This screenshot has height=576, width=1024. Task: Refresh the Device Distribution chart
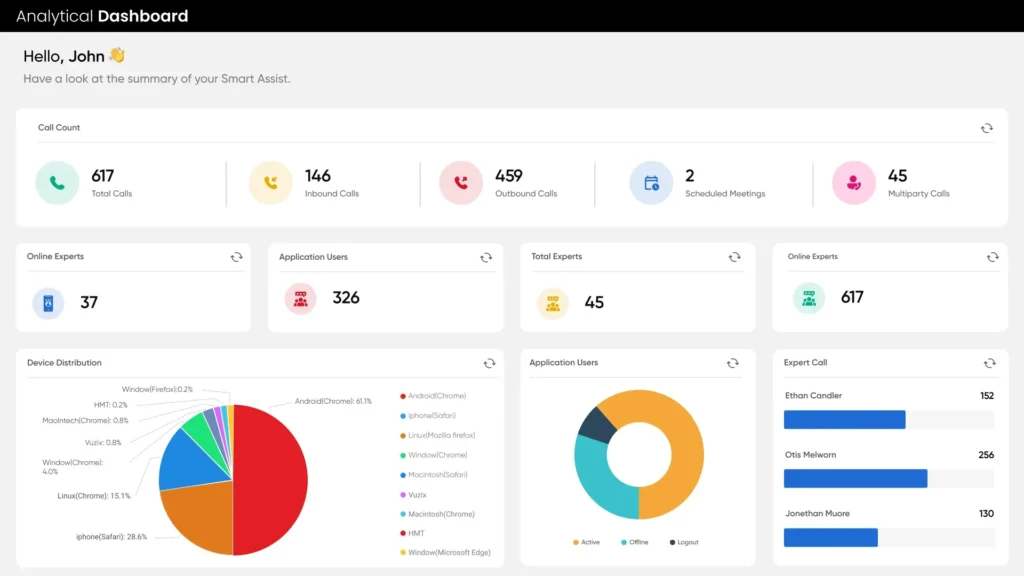click(489, 363)
